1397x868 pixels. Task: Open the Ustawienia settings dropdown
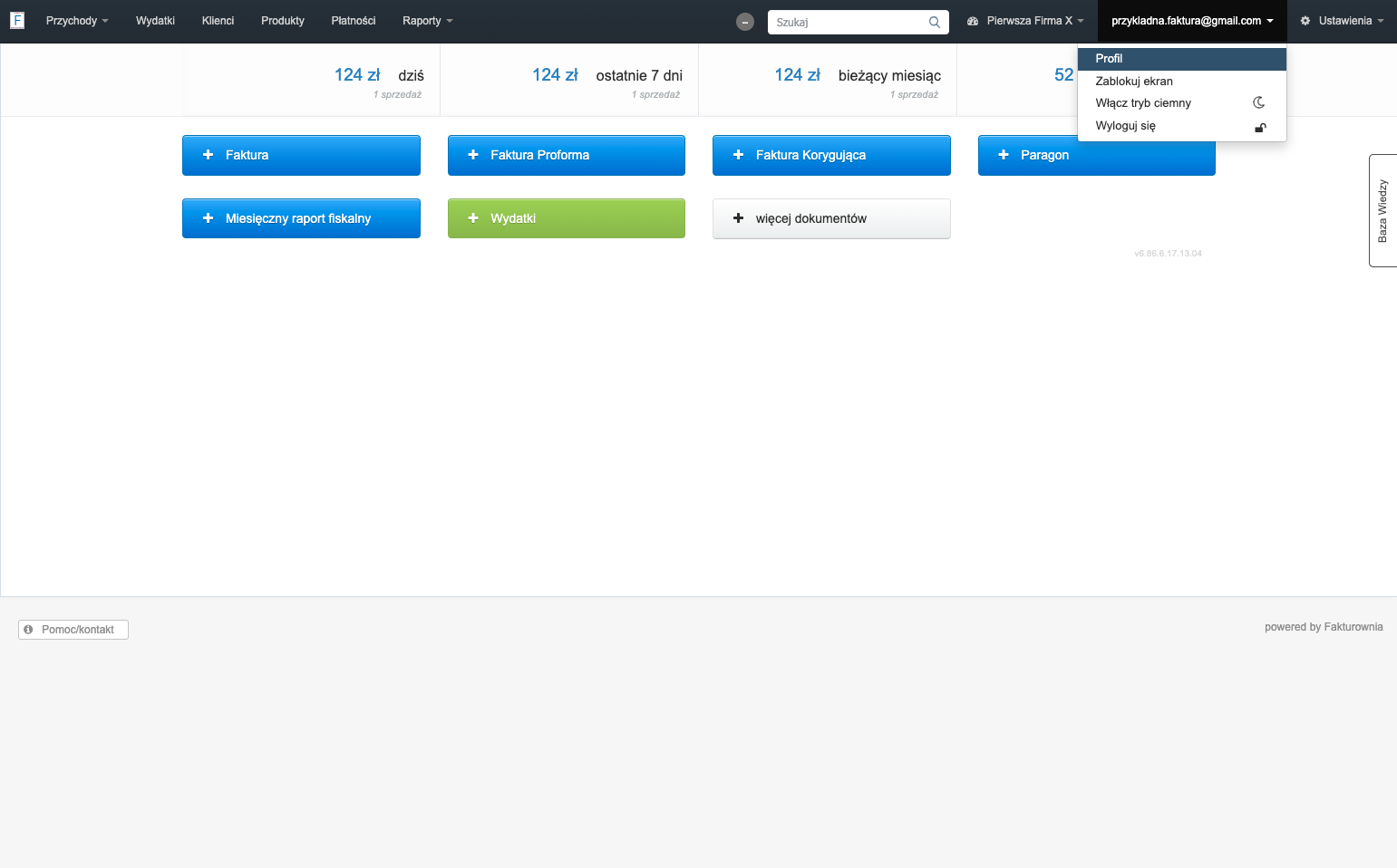click(1342, 21)
